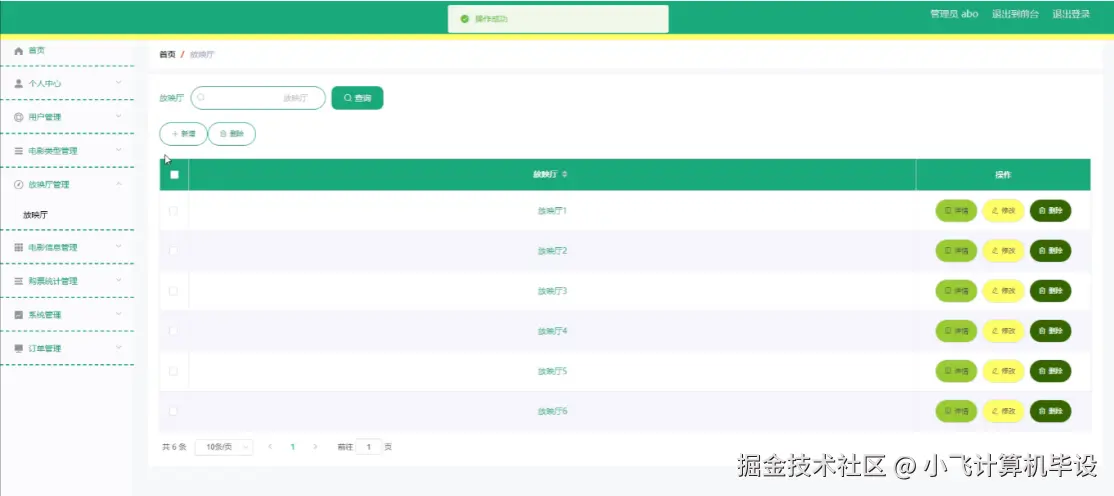Screen dimensions: 1114x496
Task: Open 详情 details for 放映厅4
Action: tap(956, 330)
